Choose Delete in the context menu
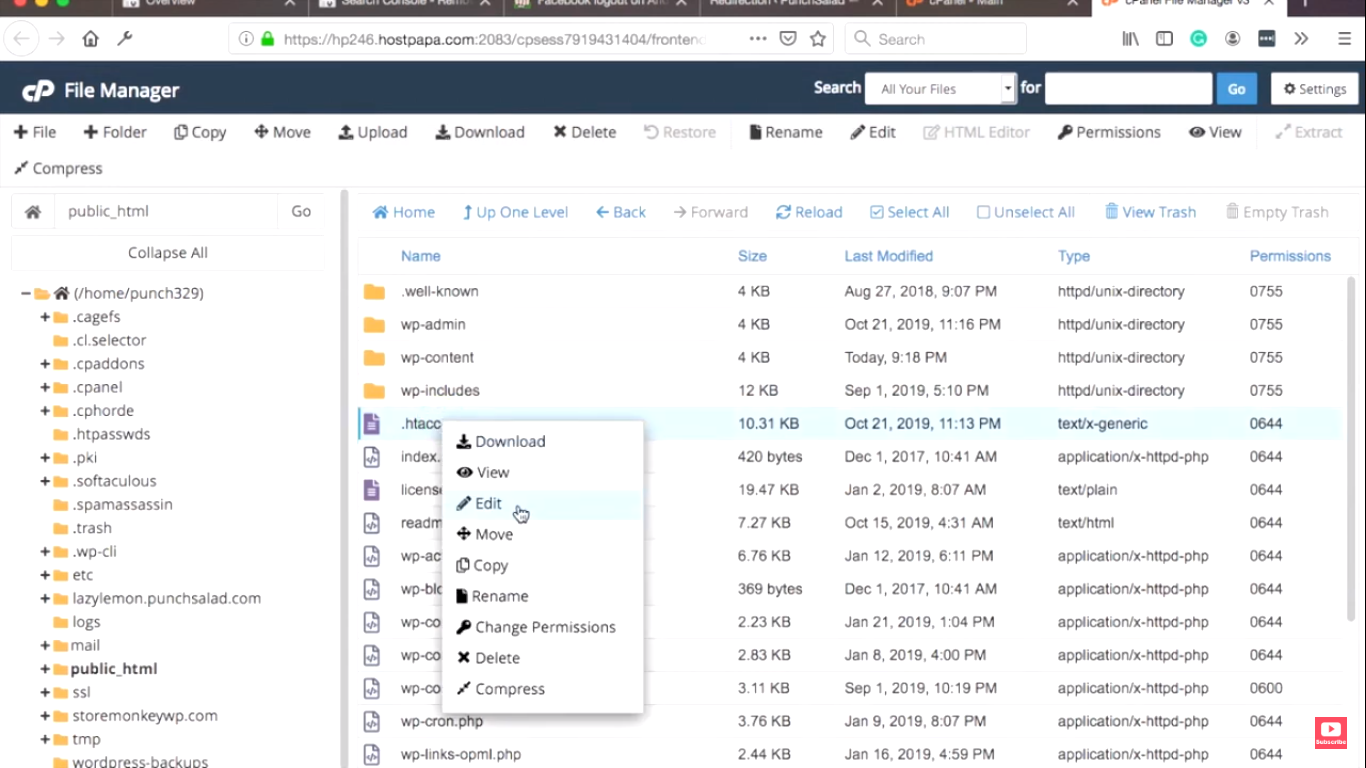Image resolution: width=1366 pixels, height=768 pixels. coord(542,659)
